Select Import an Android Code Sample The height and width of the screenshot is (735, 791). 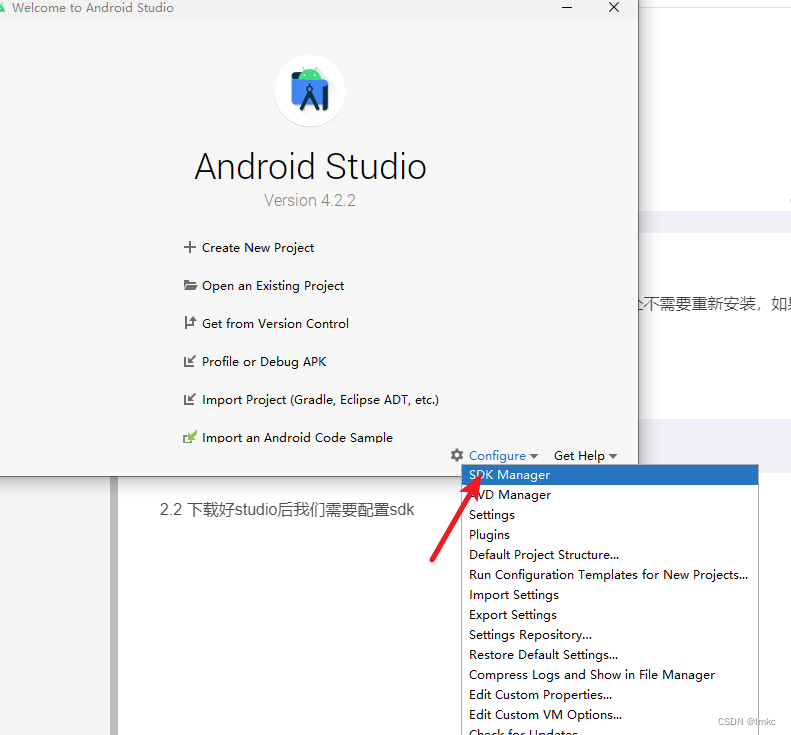coord(297,437)
